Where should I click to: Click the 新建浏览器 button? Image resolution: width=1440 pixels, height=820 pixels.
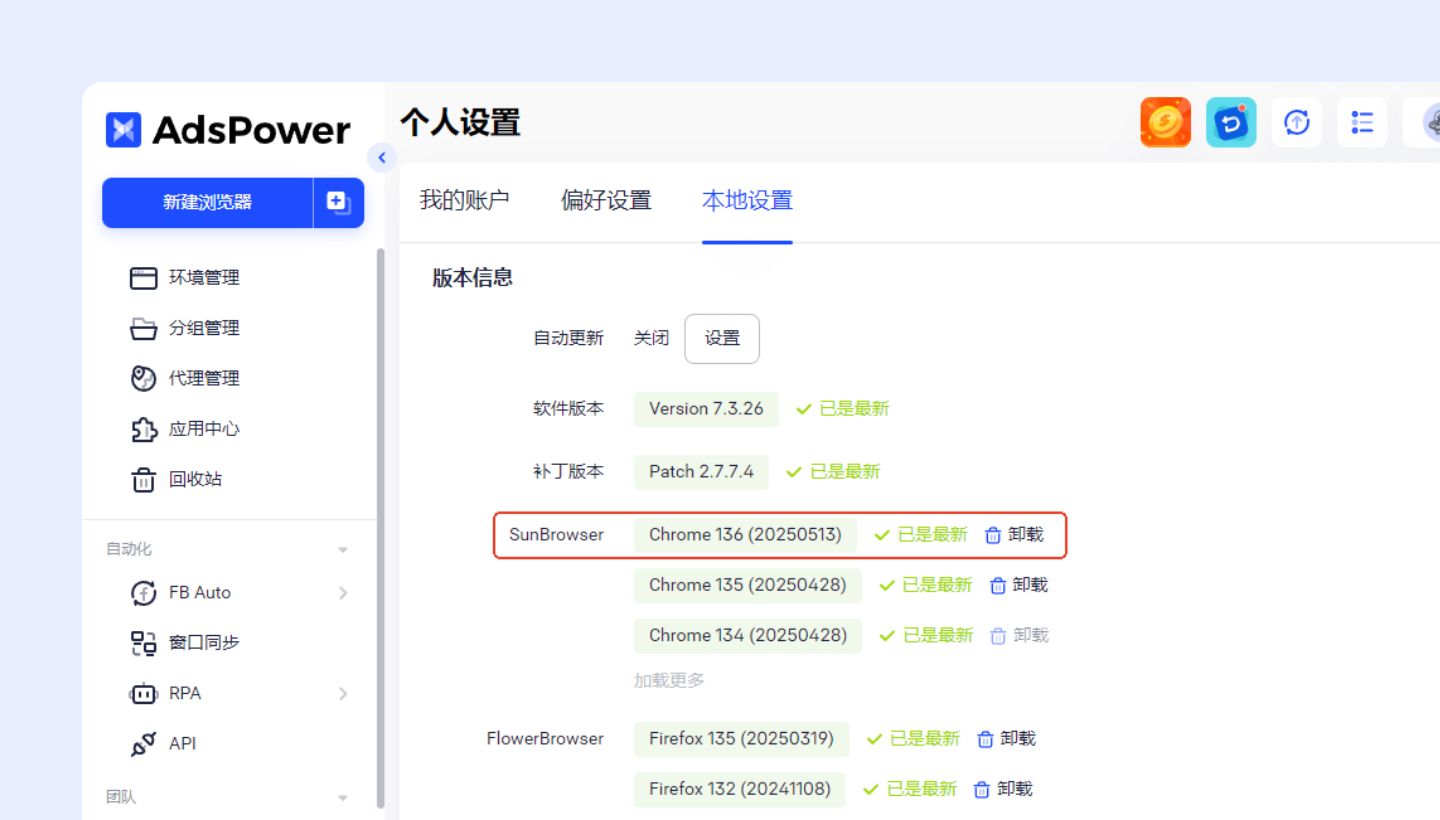tap(207, 202)
